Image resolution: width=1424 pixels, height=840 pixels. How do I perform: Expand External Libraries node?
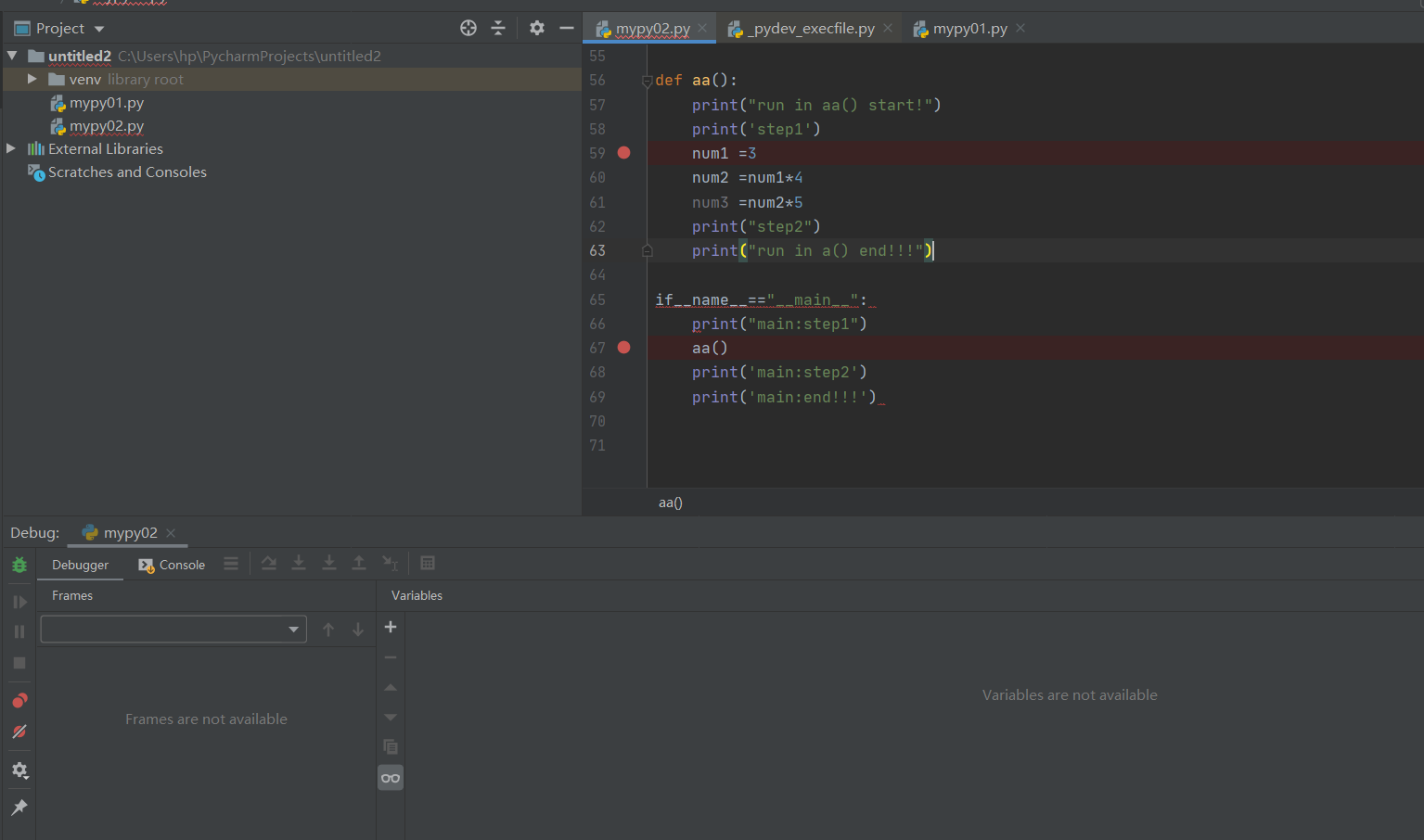click(11, 148)
